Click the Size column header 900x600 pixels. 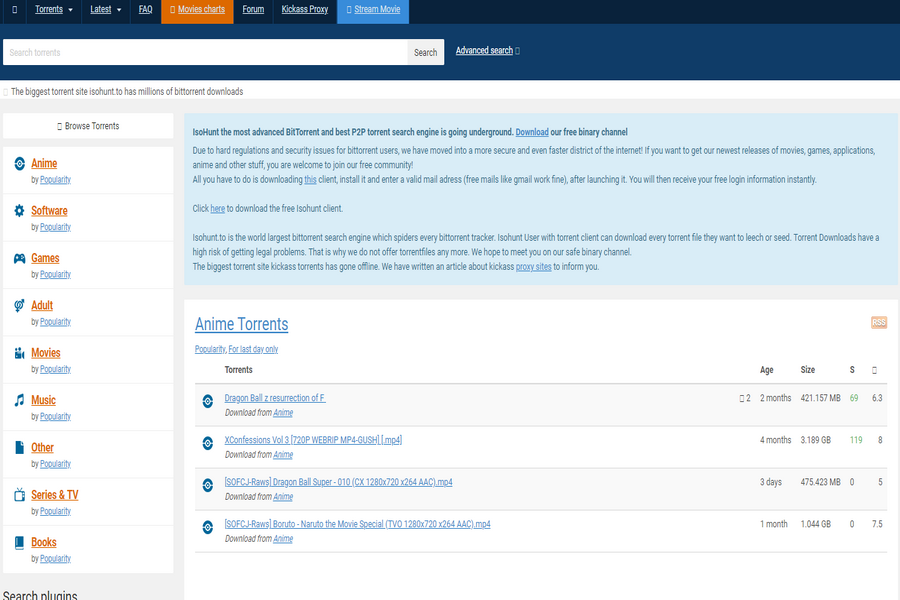pos(808,370)
